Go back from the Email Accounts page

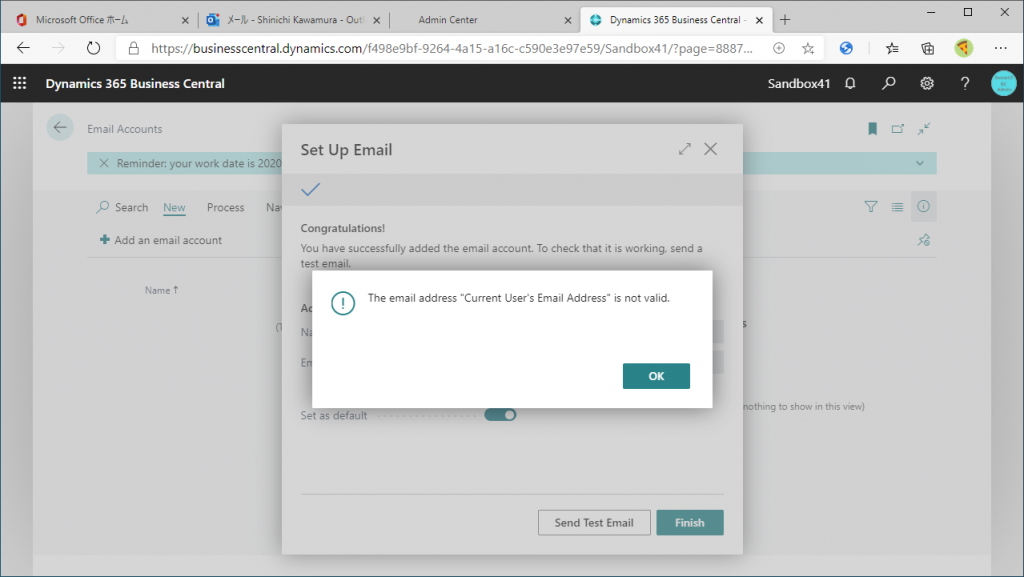point(60,127)
